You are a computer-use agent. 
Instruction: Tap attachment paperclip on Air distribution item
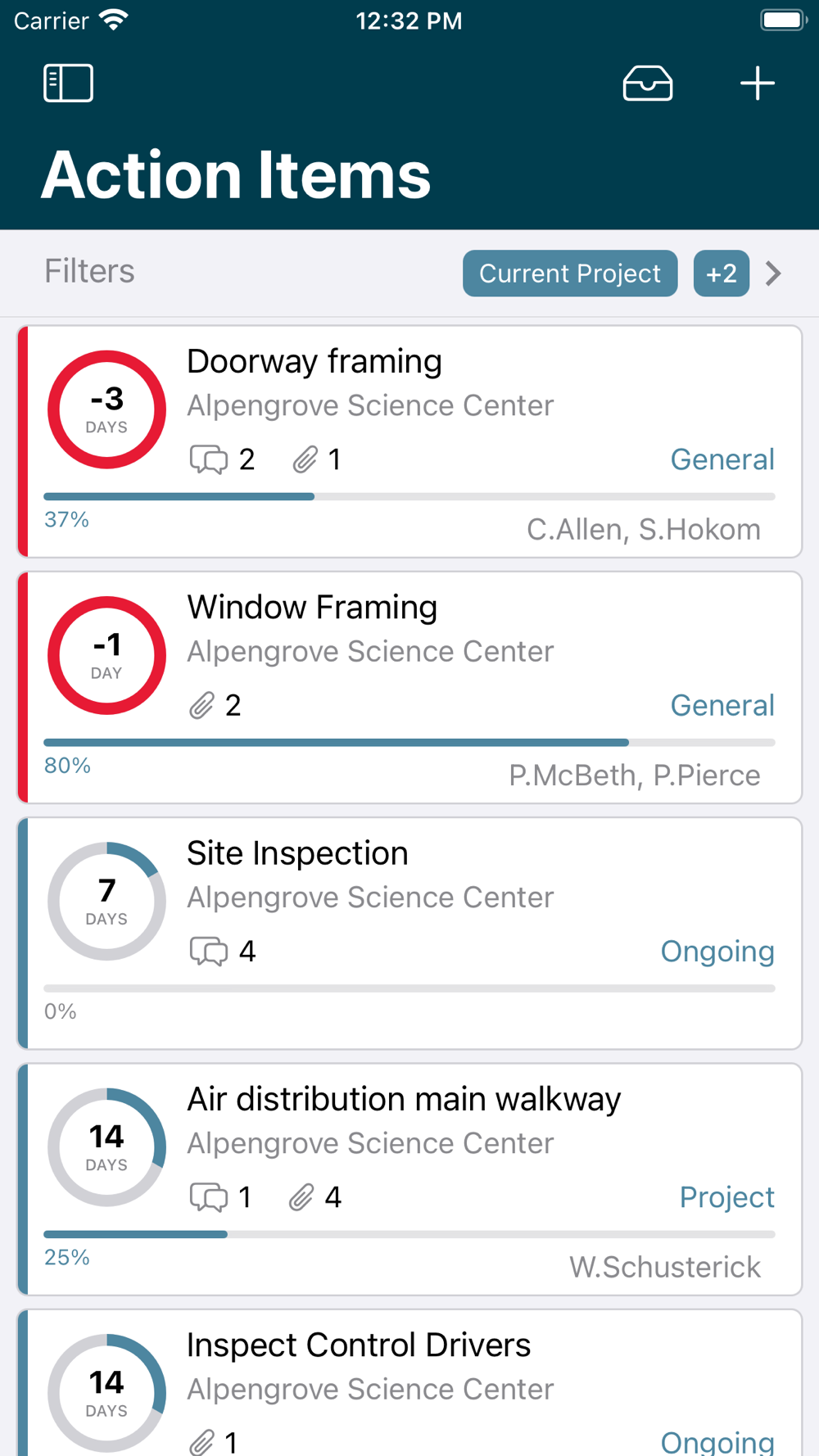301,1197
